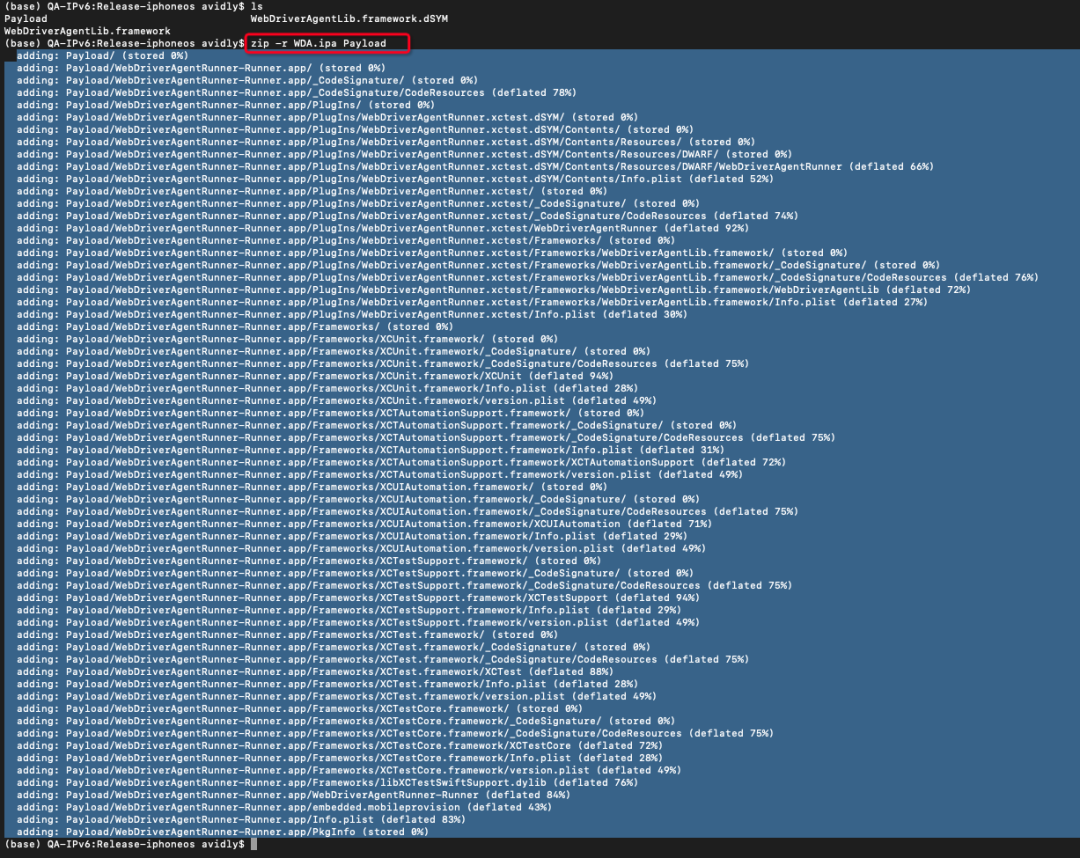This screenshot has height=858, width=1080.
Task: Click the WebDriverAgentLib.framework.dSYM listing entry
Action: [349, 19]
